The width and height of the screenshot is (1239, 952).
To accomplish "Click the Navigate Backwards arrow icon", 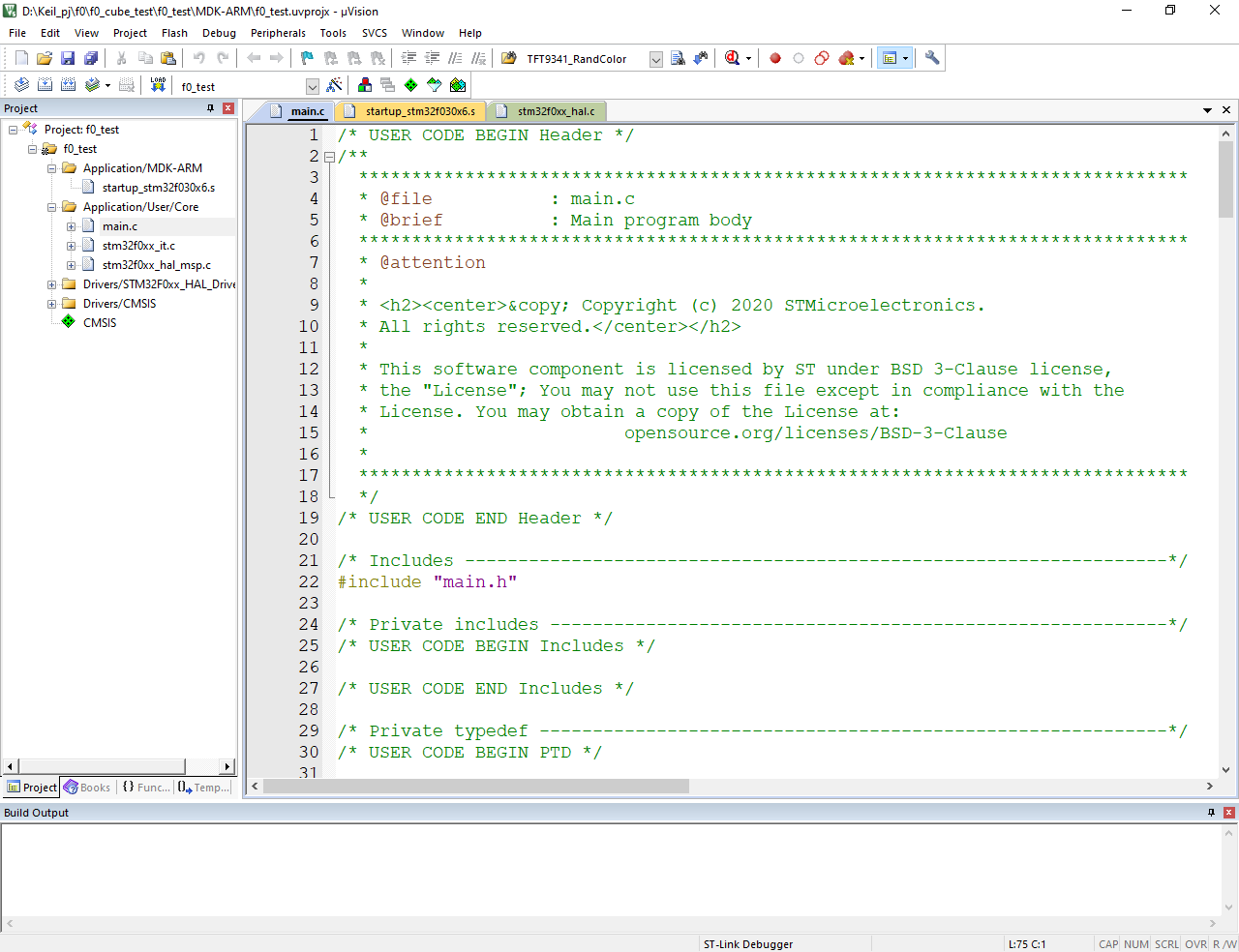I will pos(254,58).
